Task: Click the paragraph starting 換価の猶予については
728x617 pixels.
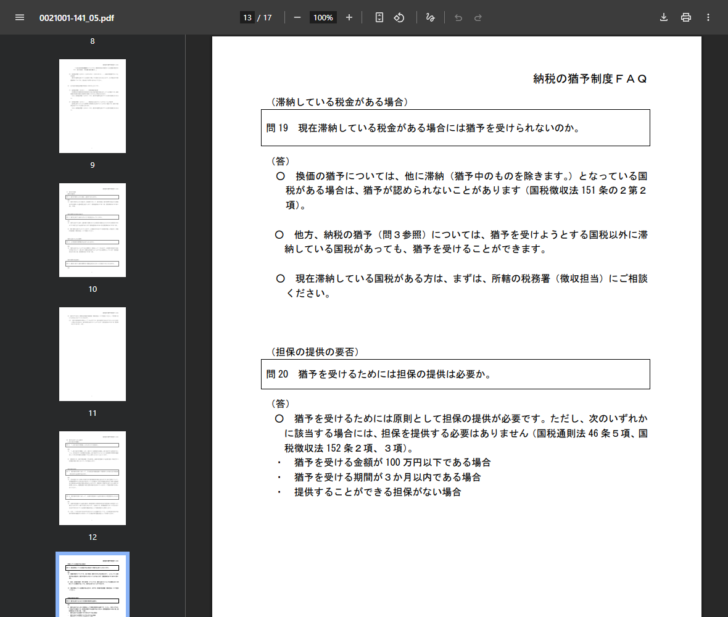Action: (x=462, y=190)
